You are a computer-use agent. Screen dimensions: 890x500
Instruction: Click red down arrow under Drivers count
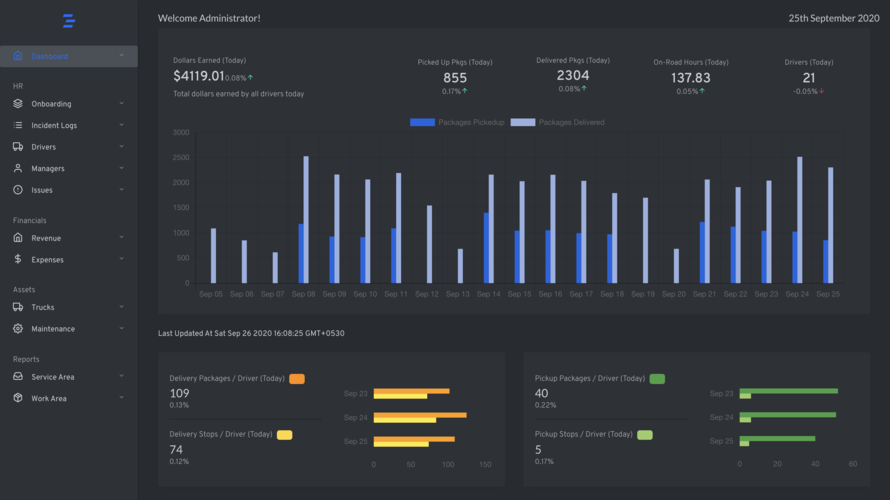pos(821,91)
